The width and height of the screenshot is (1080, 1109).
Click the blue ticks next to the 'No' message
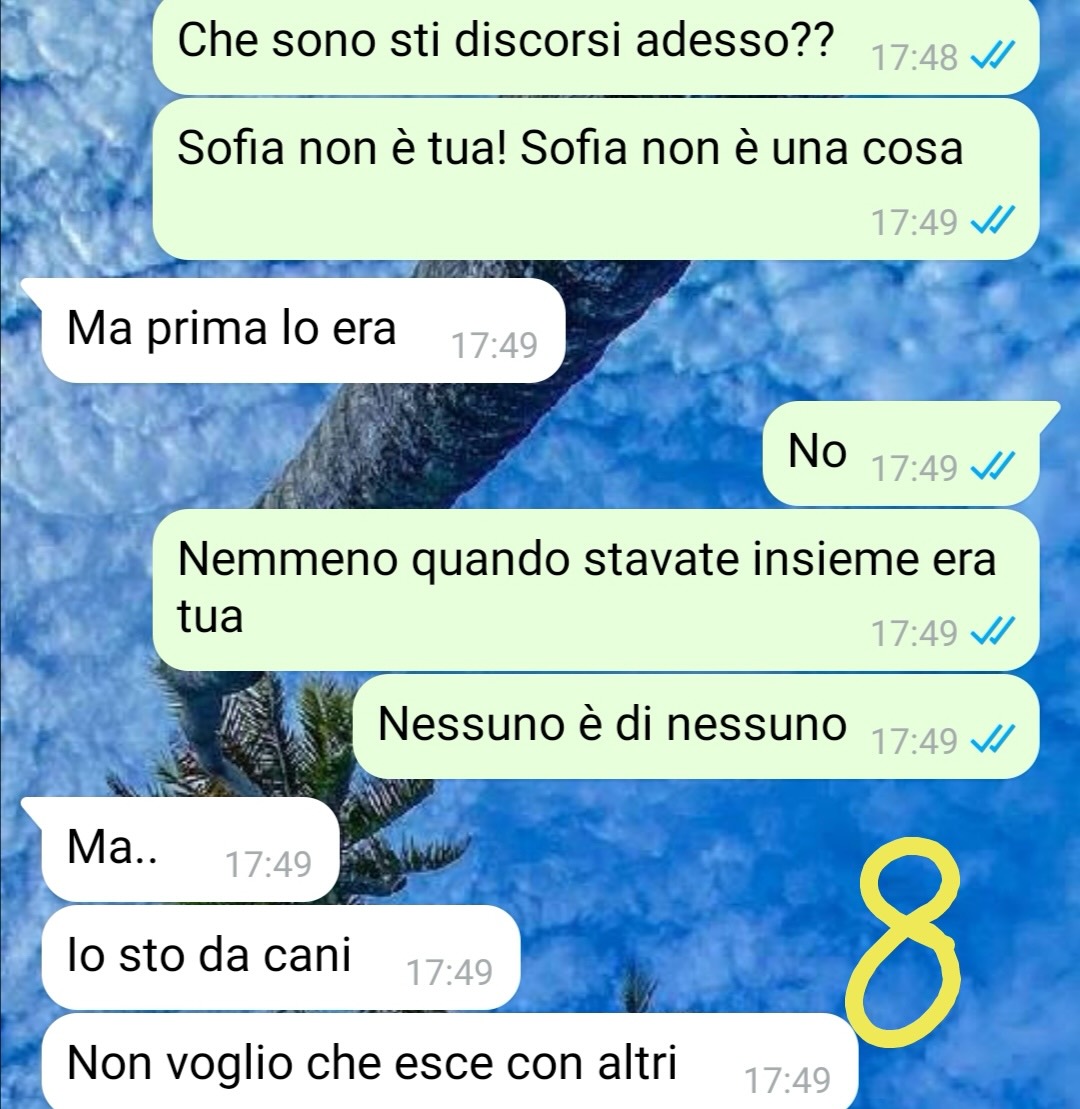tap(993, 466)
